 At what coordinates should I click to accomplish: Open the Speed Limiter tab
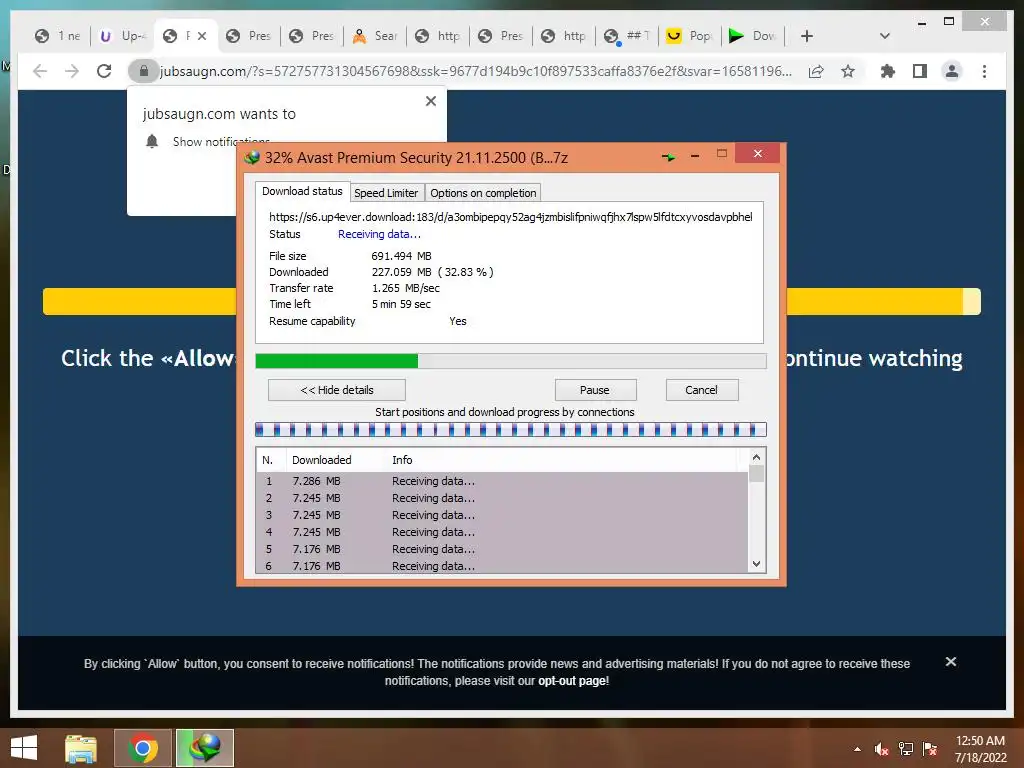pos(386,193)
